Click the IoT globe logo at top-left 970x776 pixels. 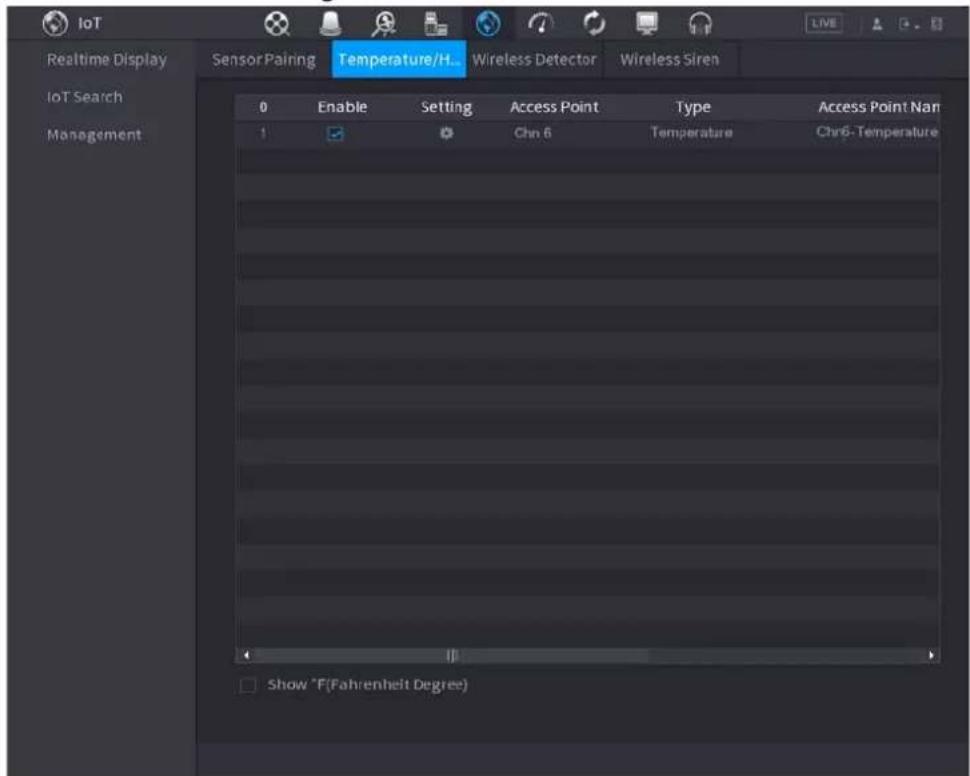coord(55,24)
